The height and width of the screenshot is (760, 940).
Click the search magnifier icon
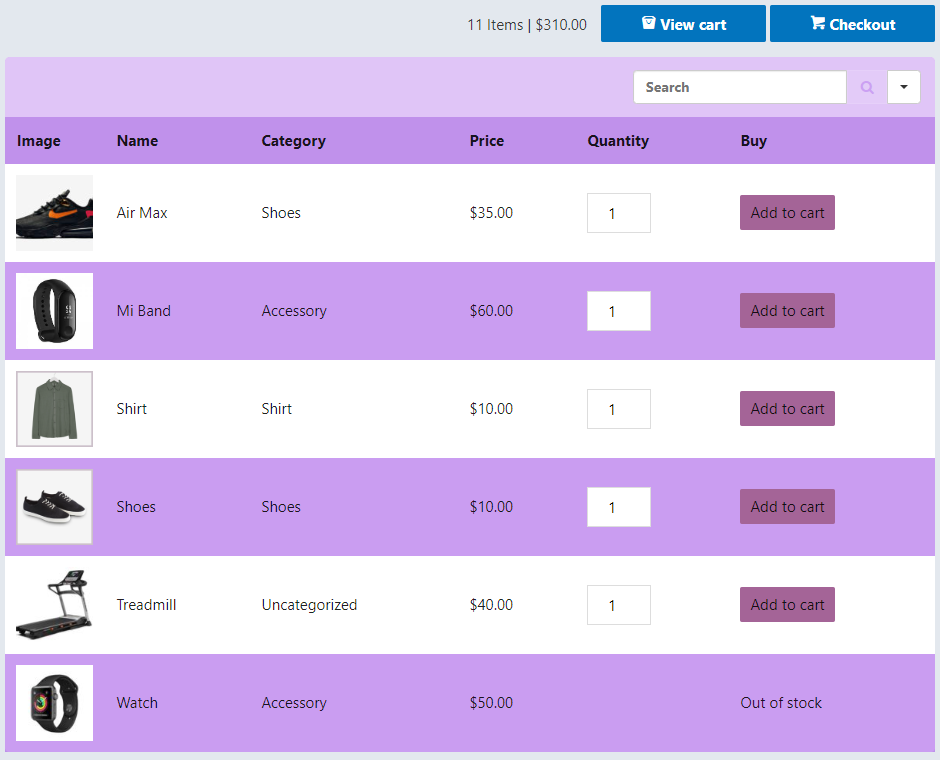(866, 87)
